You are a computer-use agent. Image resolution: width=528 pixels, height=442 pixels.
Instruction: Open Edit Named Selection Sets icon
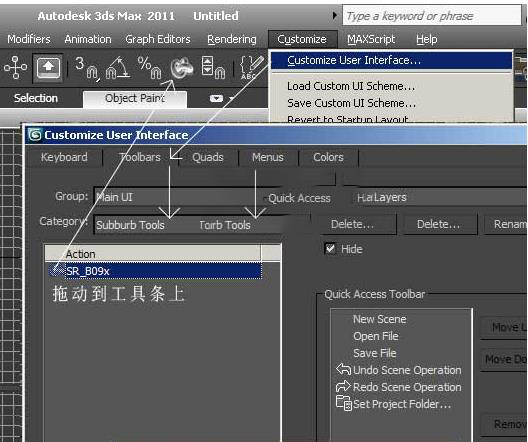pyautogui.click(x=252, y=67)
